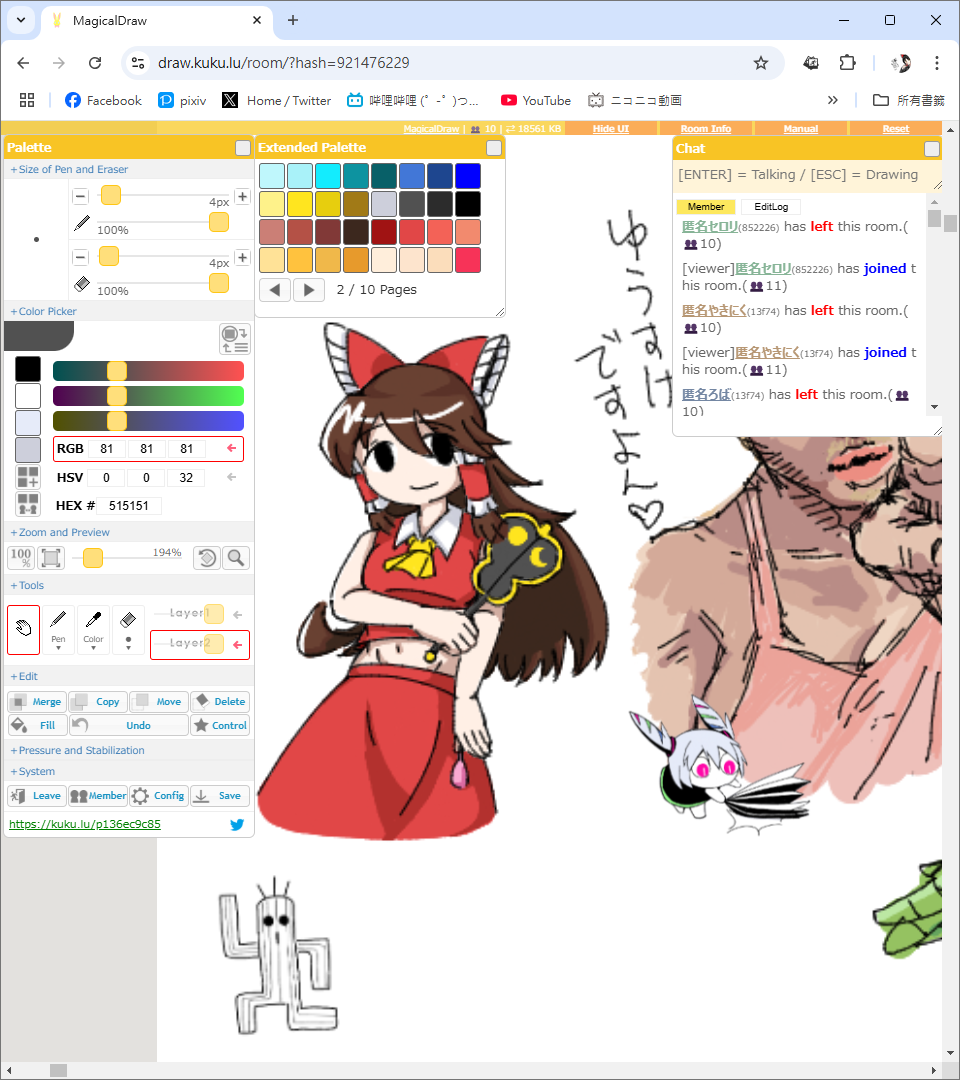Go to next palette page

(309, 290)
